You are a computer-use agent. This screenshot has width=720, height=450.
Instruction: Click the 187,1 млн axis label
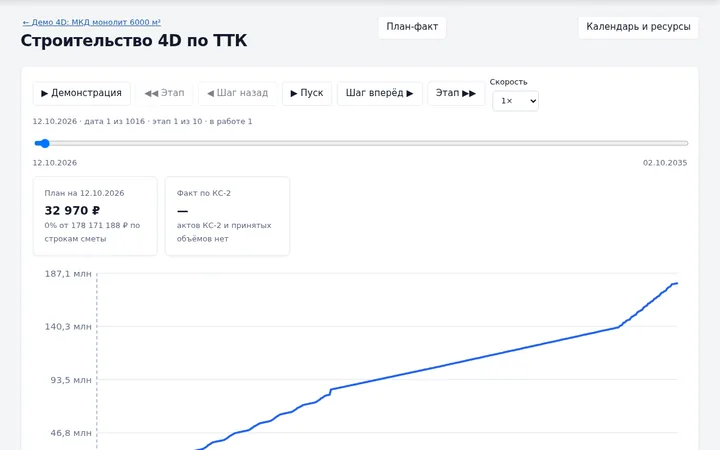tap(68, 274)
